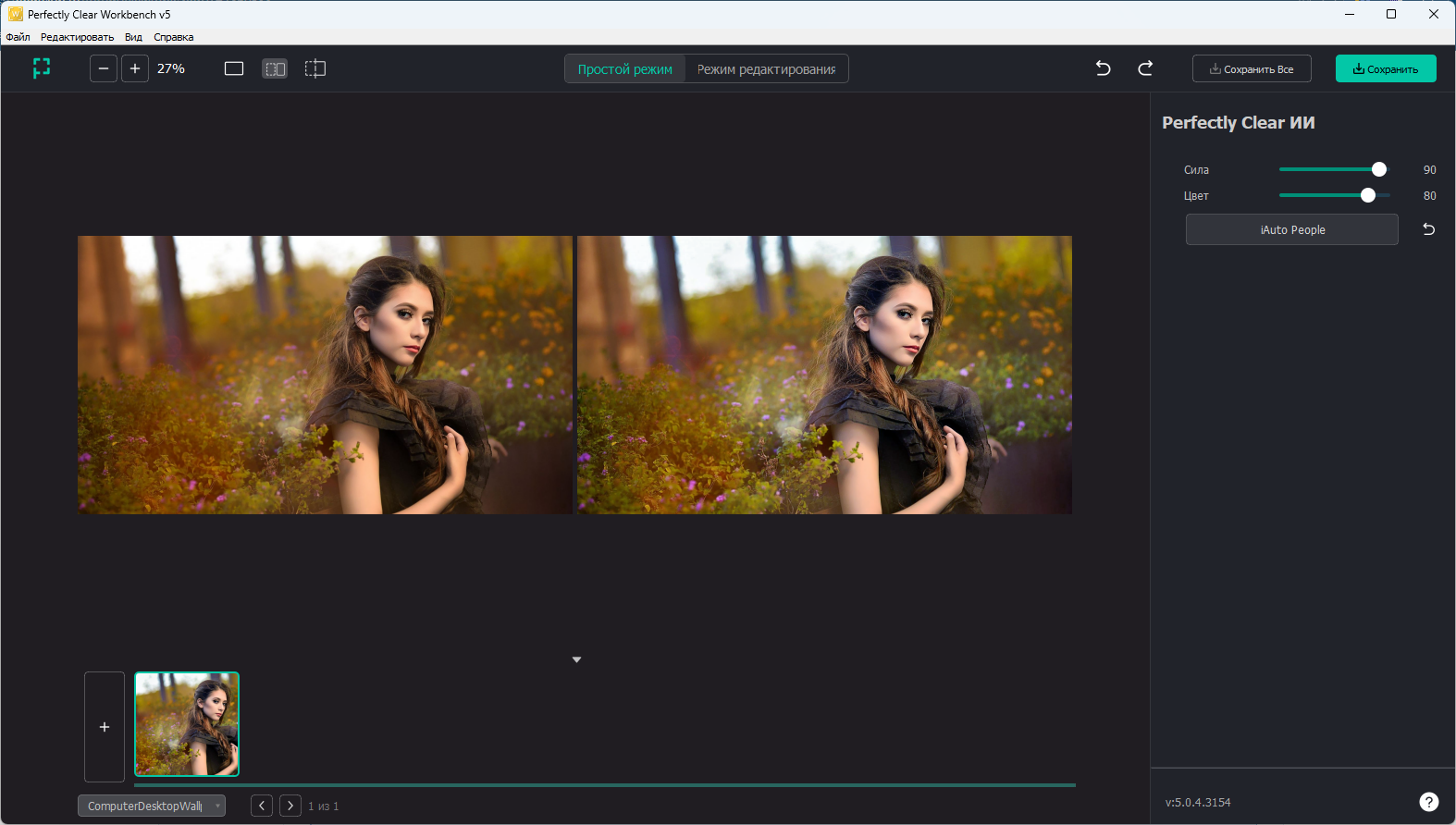Click the crop frame icon in toolbar
This screenshot has height=825, width=1456.
click(x=42, y=68)
